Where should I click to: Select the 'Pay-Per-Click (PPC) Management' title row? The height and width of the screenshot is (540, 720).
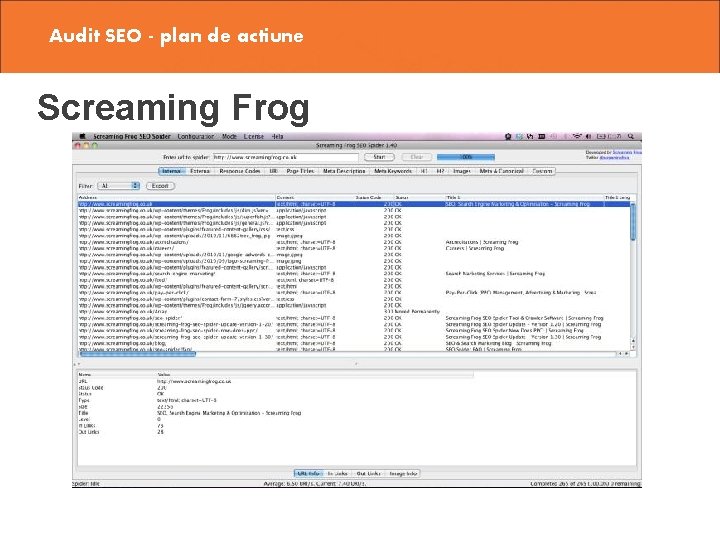point(354,292)
